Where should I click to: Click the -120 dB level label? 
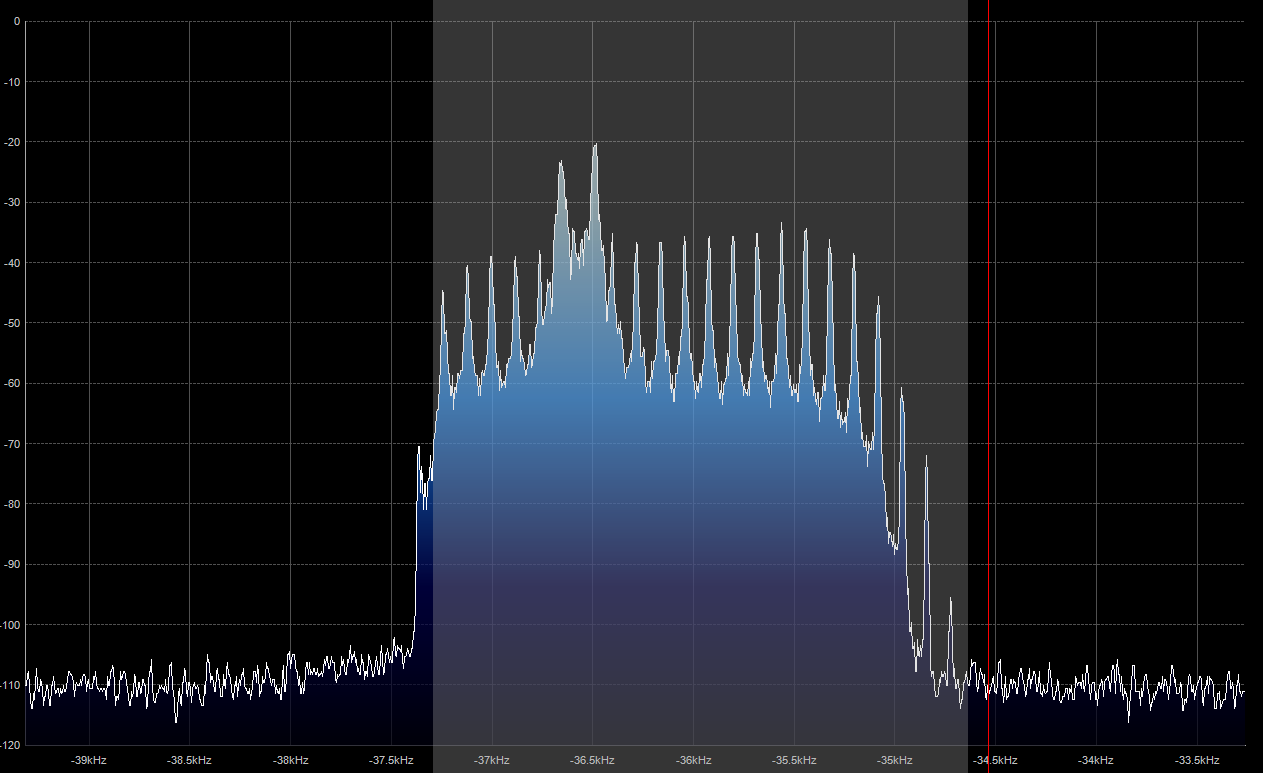[x=10, y=746]
